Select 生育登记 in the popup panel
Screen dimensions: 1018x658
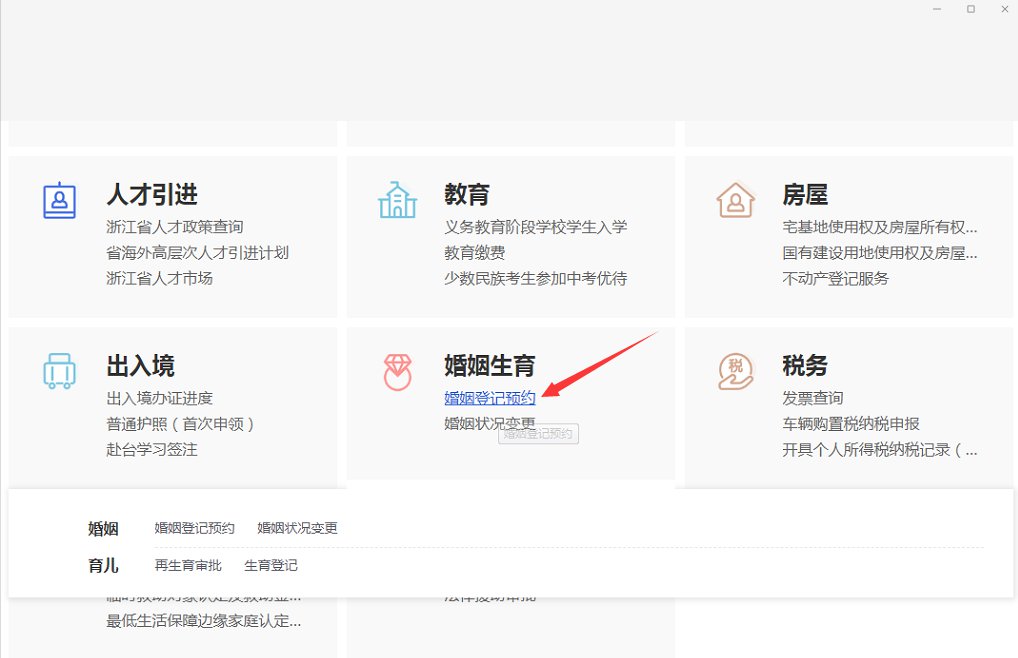(x=271, y=566)
